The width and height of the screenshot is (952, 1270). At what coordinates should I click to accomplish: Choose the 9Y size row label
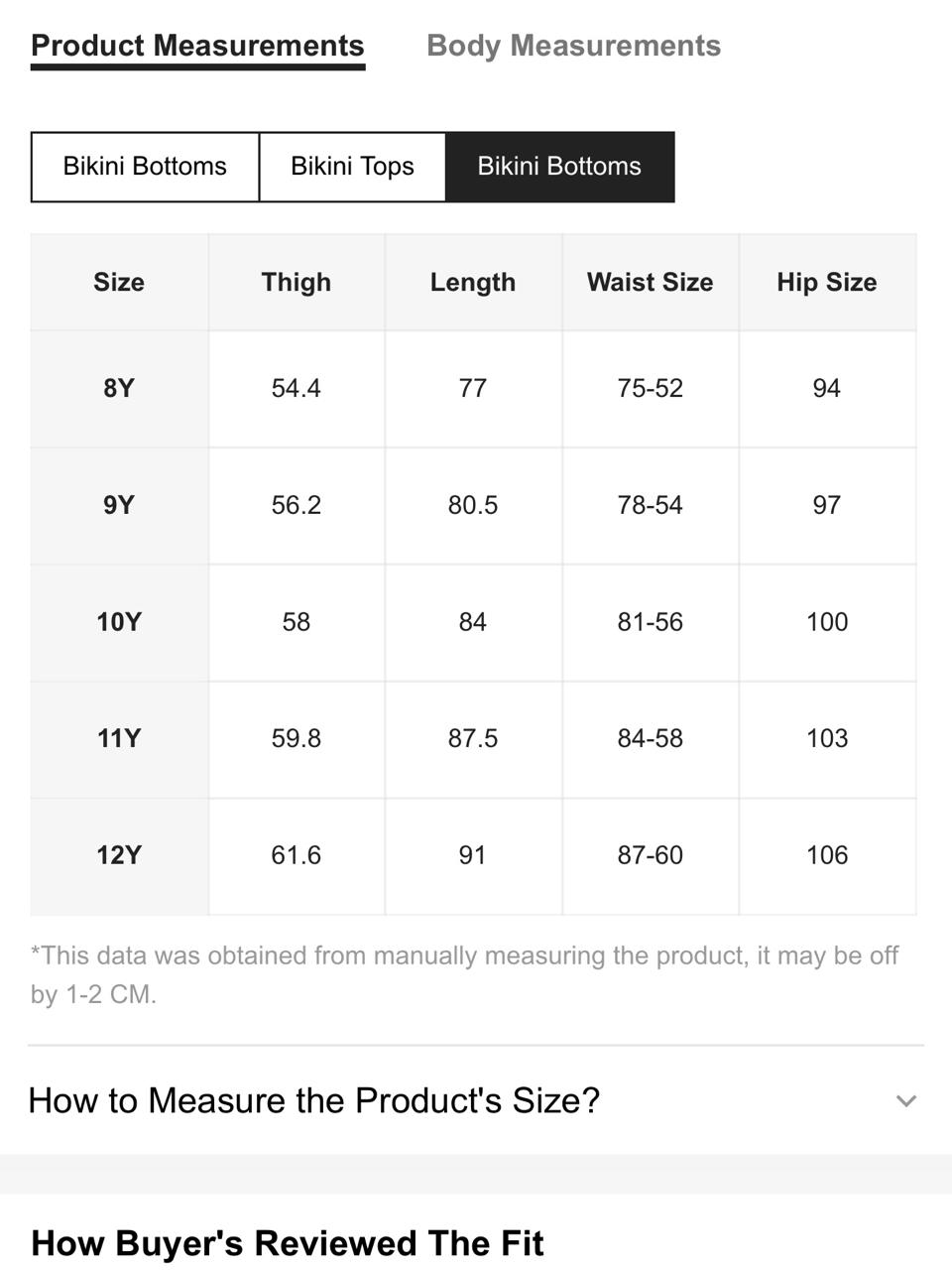click(119, 505)
